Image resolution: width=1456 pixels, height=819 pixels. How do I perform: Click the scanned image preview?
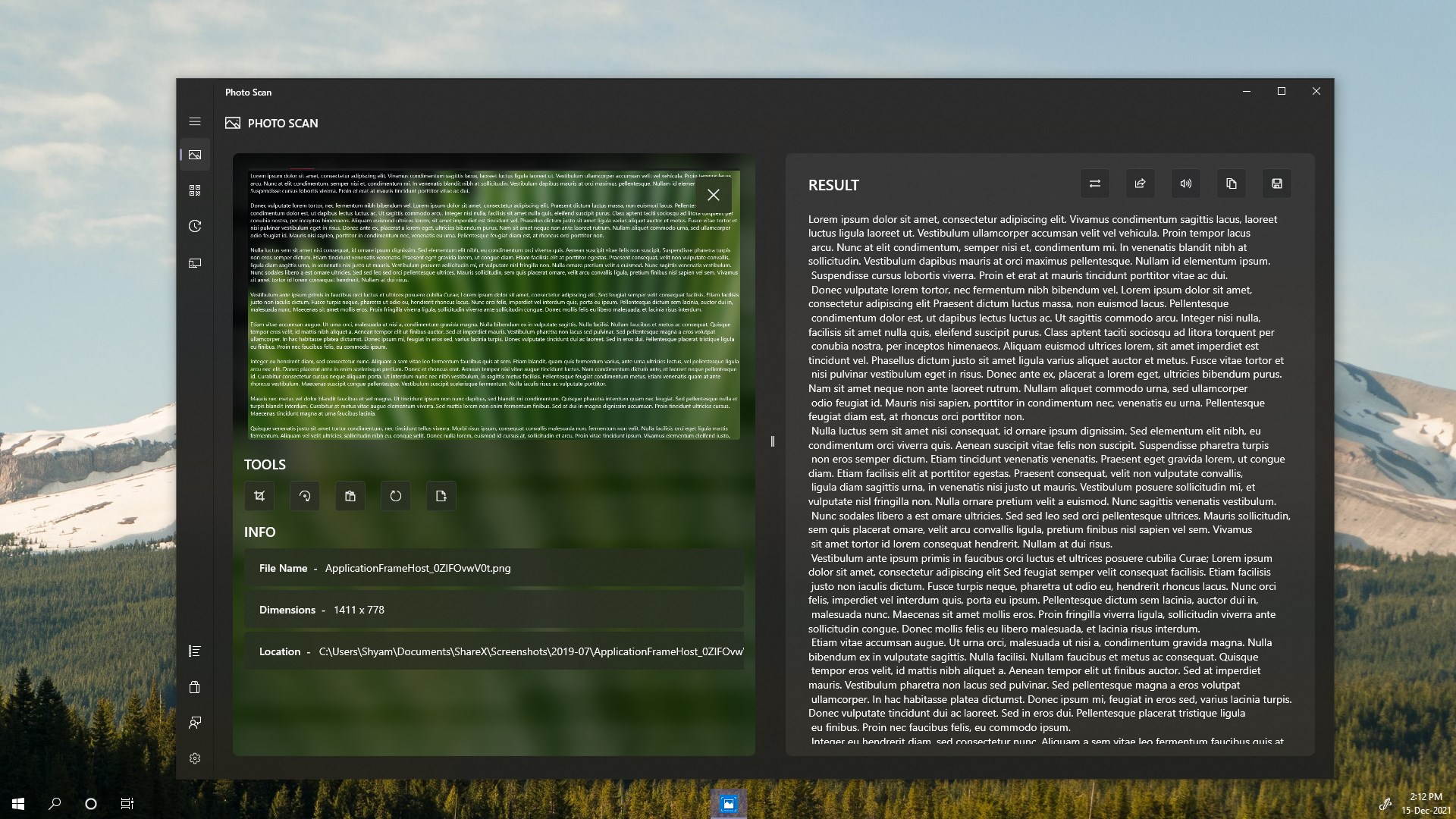(x=470, y=318)
